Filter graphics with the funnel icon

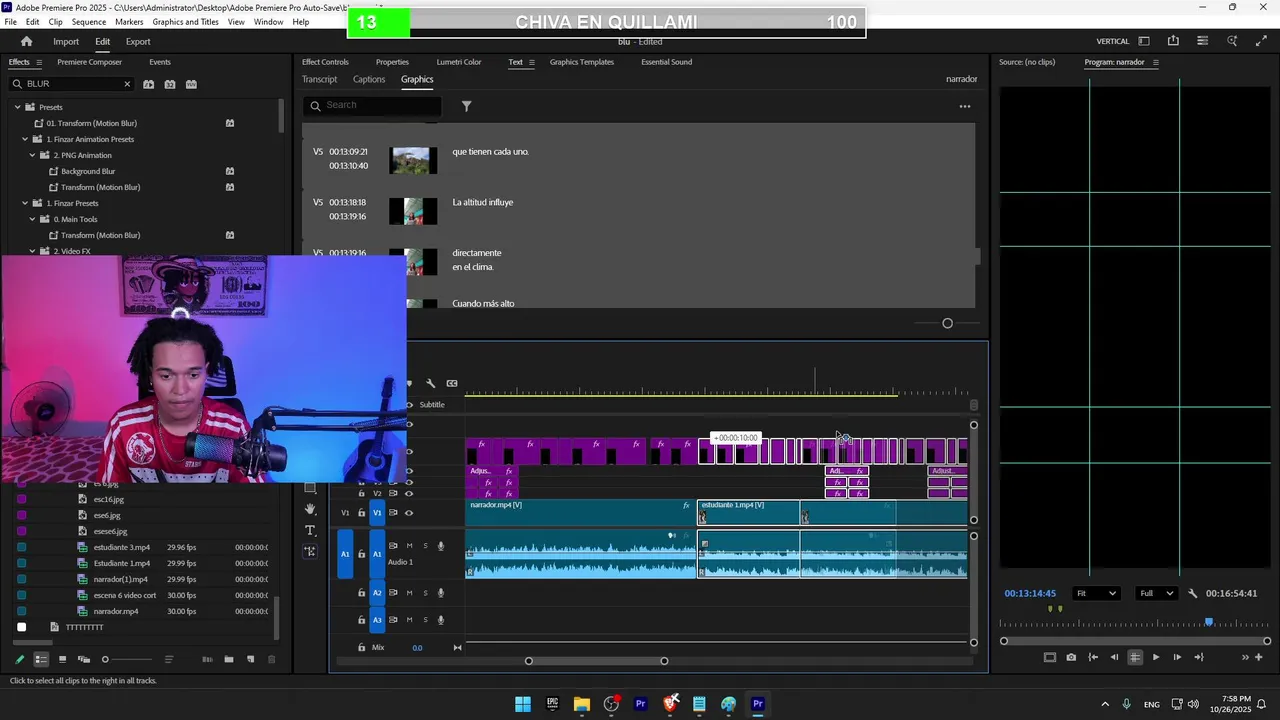[x=466, y=105]
